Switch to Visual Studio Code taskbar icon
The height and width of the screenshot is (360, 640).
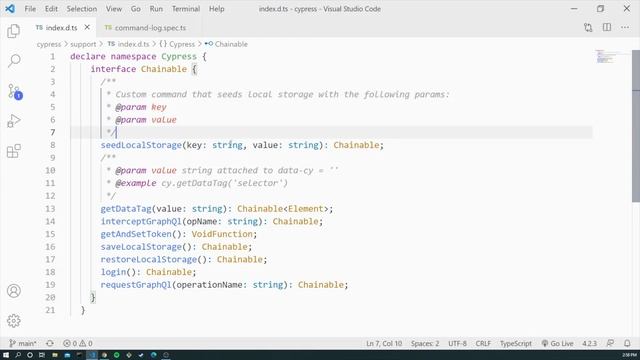pyautogui.click(x=92, y=355)
